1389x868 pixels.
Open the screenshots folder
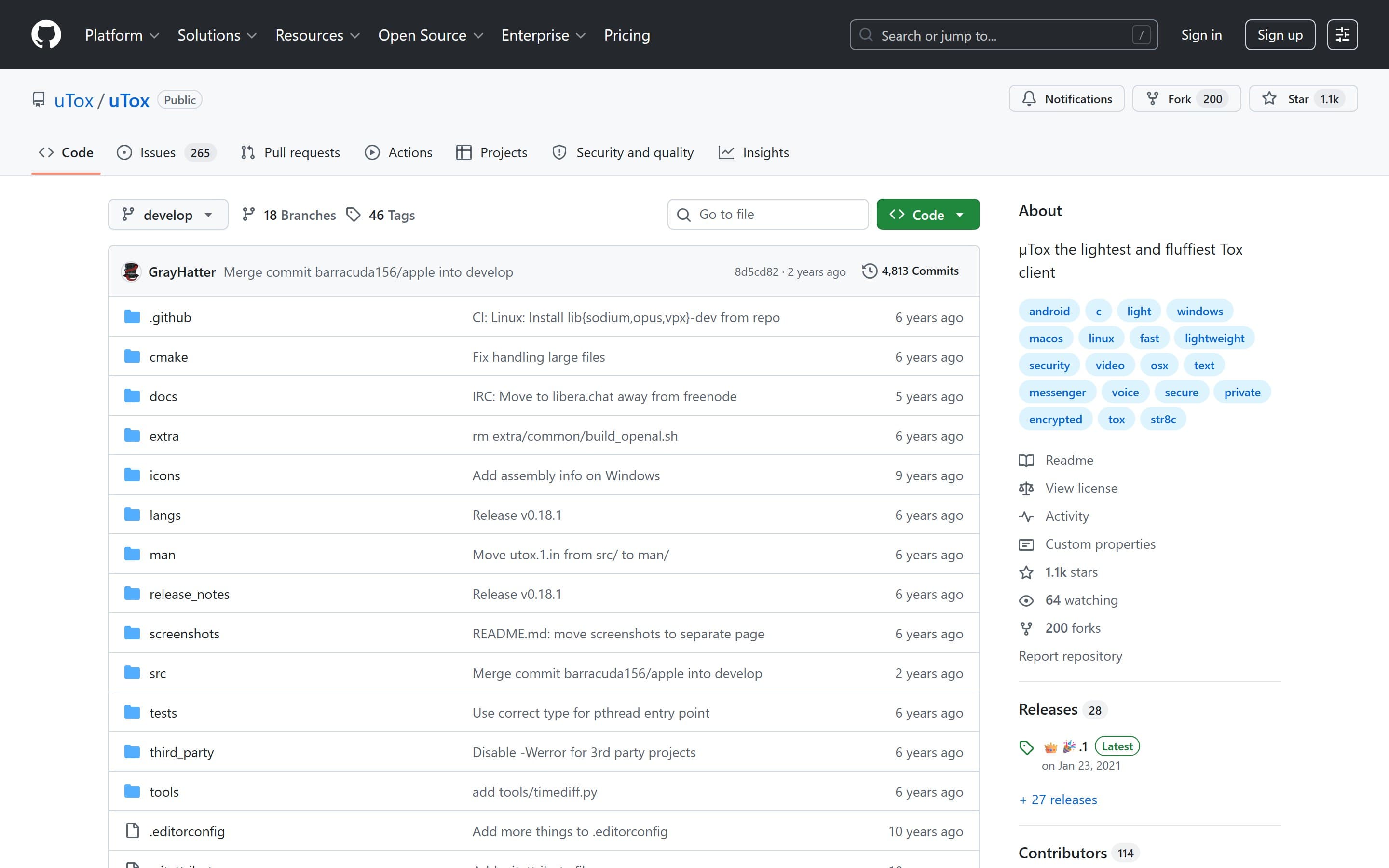(184, 634)
